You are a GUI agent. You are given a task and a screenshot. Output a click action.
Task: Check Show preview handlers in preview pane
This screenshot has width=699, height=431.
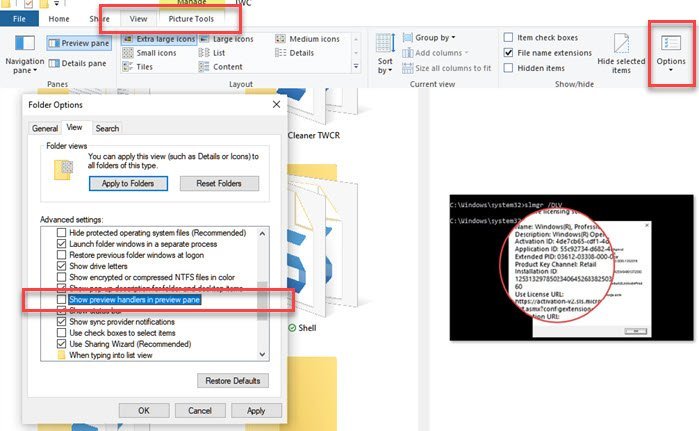(62, 300)
